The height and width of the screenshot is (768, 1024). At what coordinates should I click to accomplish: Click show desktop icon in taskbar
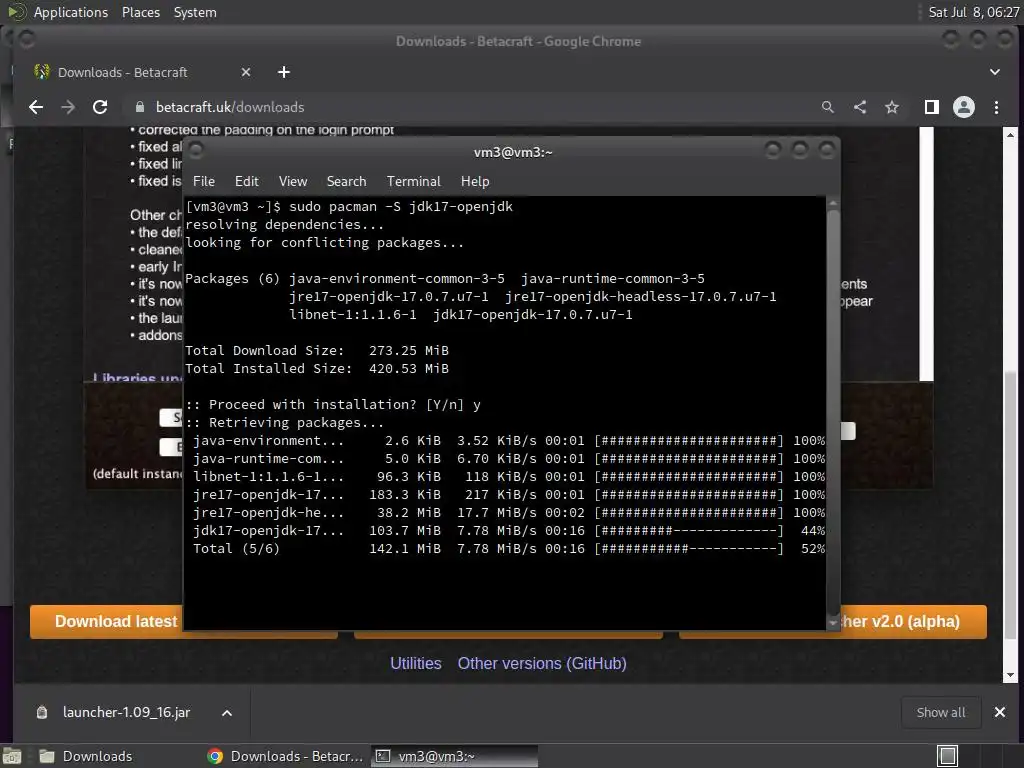12,756
